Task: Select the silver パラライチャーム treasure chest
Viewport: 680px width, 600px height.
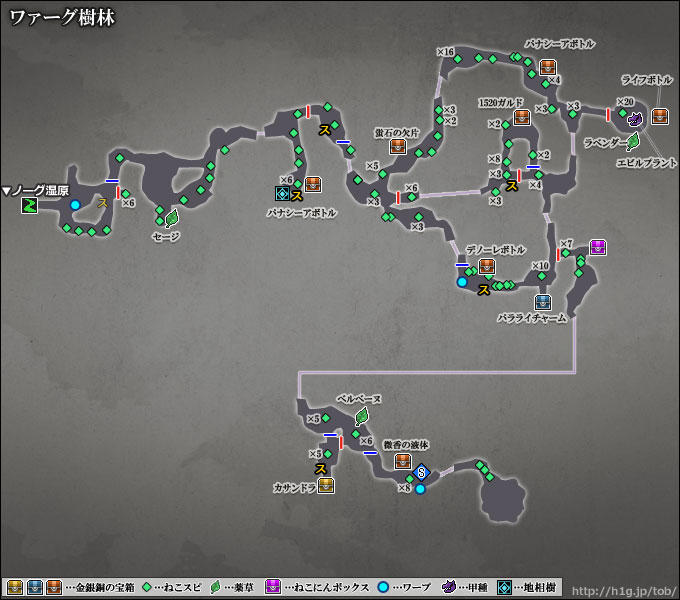Action: [x=543, y=301]
